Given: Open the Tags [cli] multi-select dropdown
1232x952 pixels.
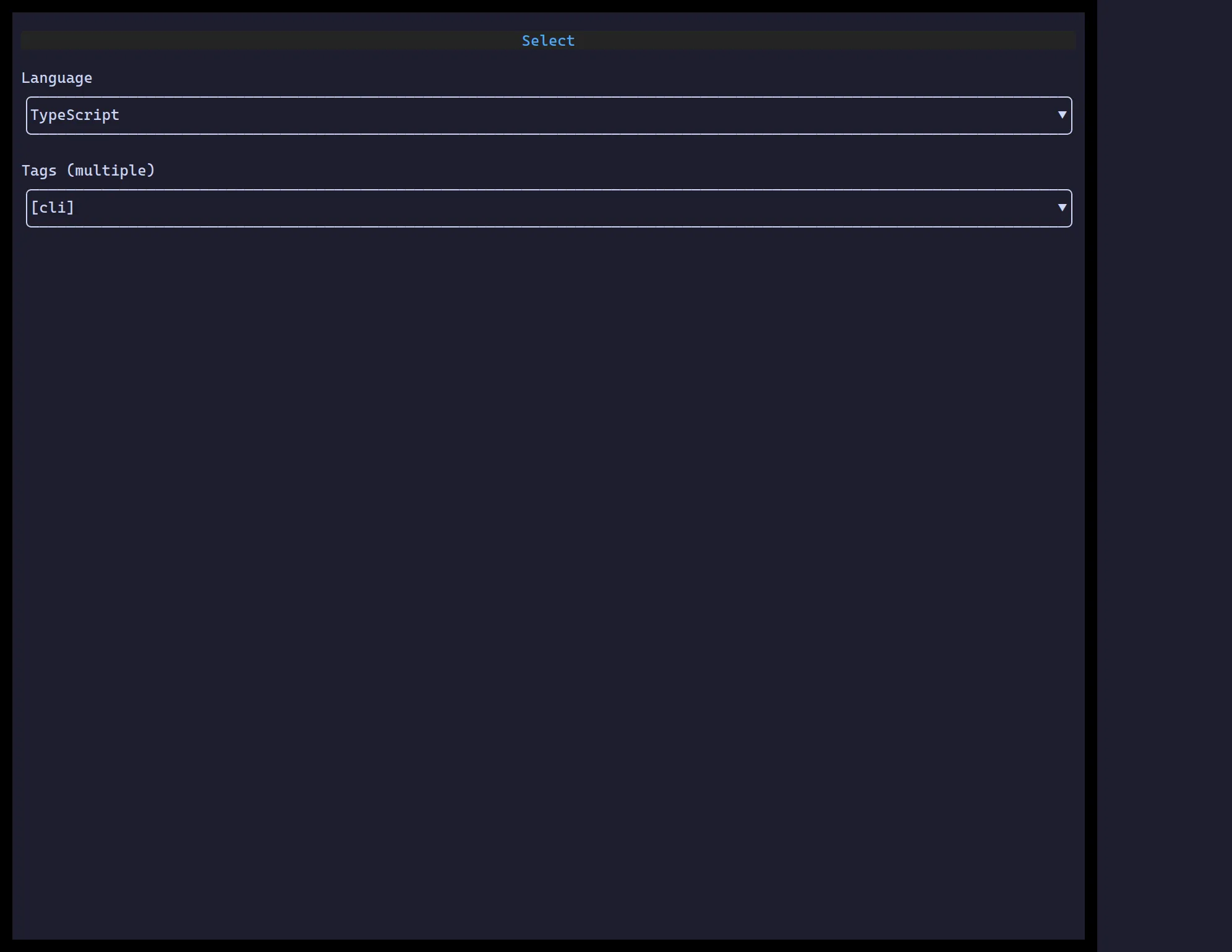Looking at the screenshot, I should click(549, 208).
